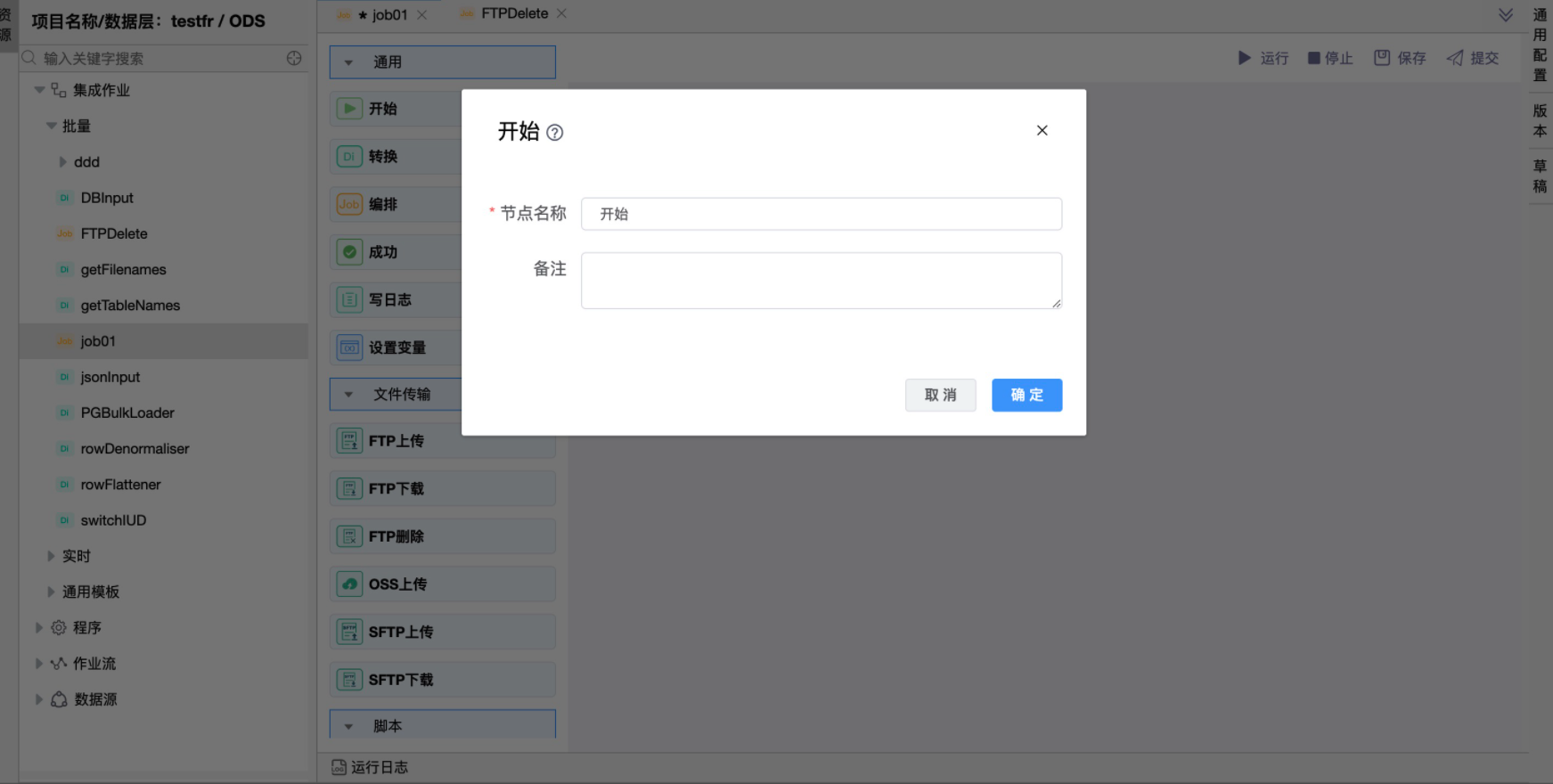Expand the 实时 tree node

point(51,556)
